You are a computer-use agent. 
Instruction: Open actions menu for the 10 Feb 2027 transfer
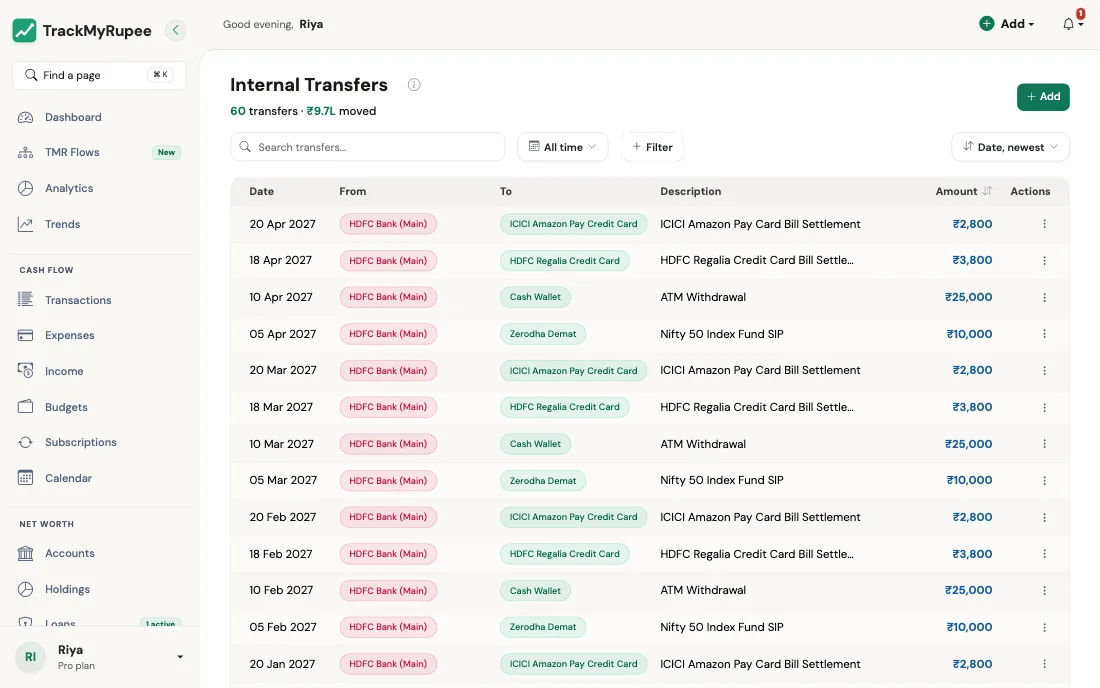(1045, 591)
